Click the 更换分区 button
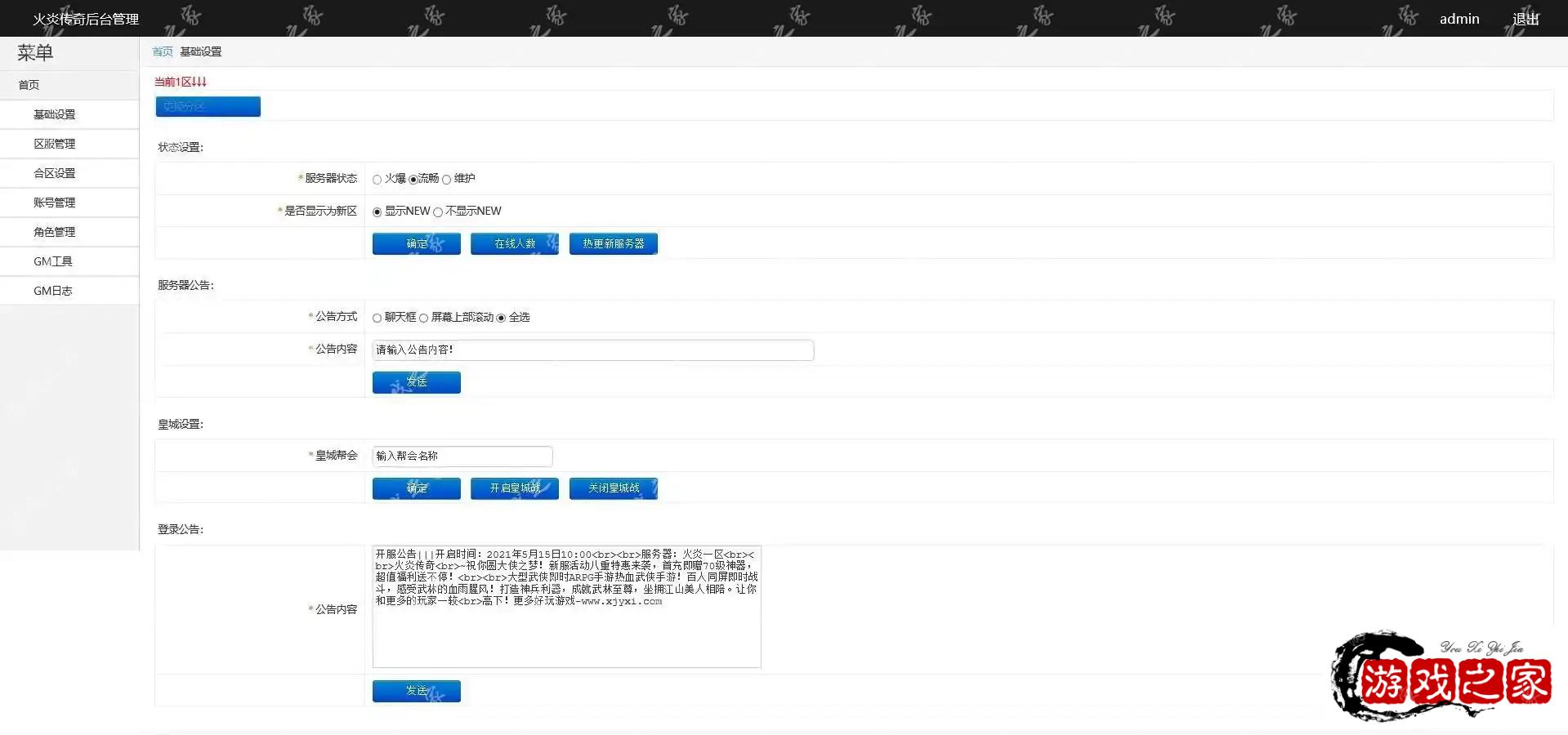 (x=208, y=106)
